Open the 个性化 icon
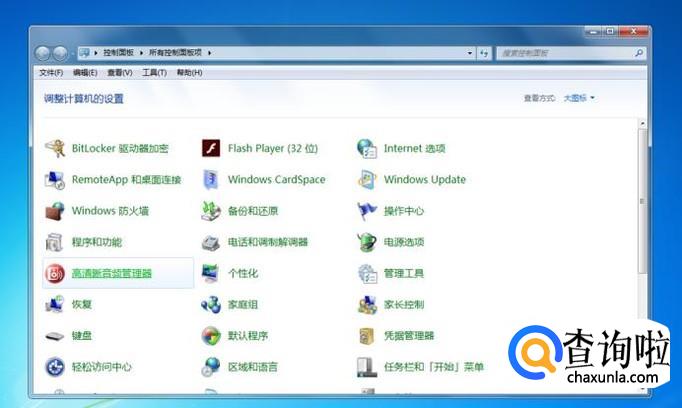This screenshot has height=408, width=682. coord(211,274)
